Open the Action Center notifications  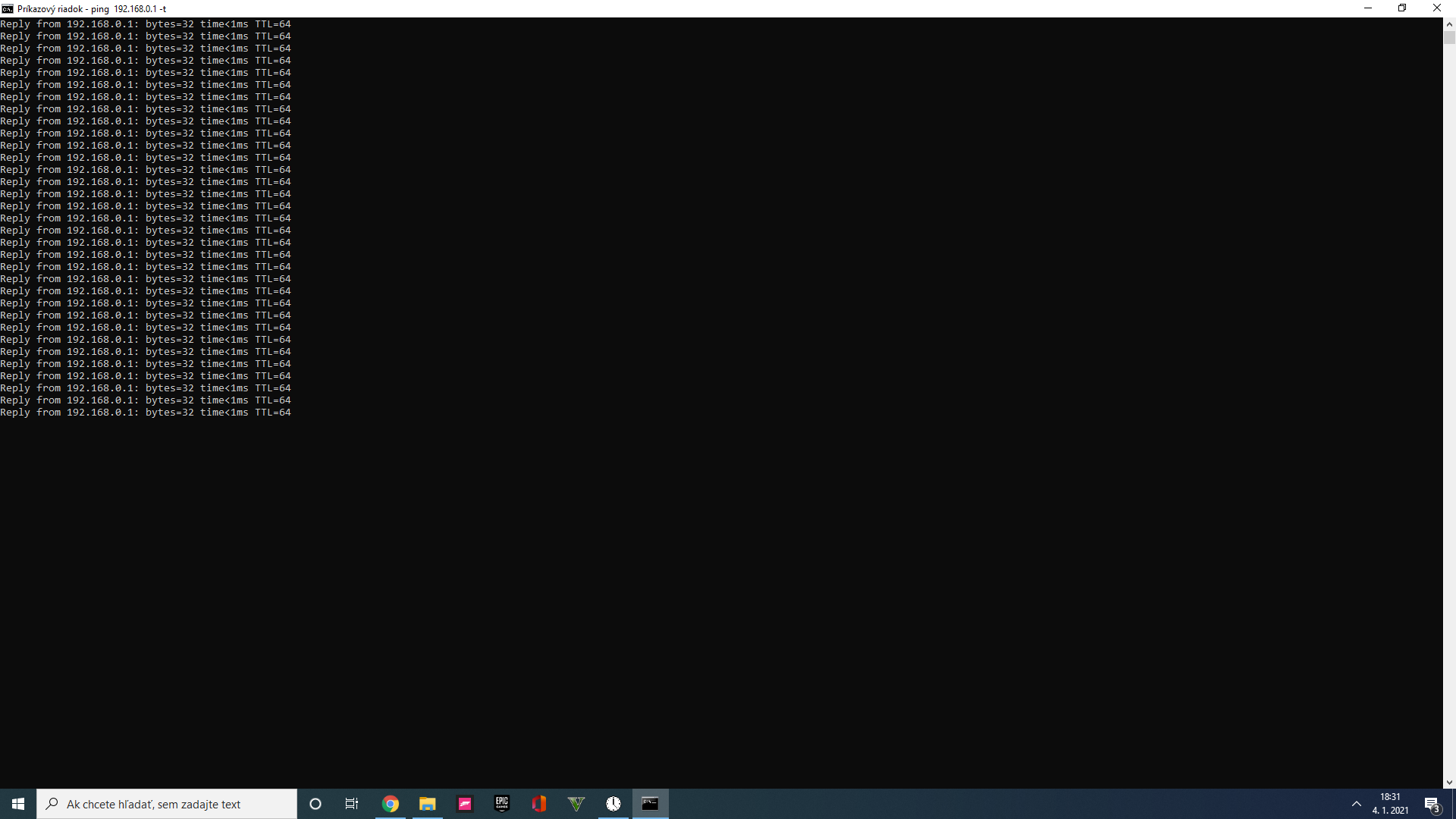(x=1432, y=804)
